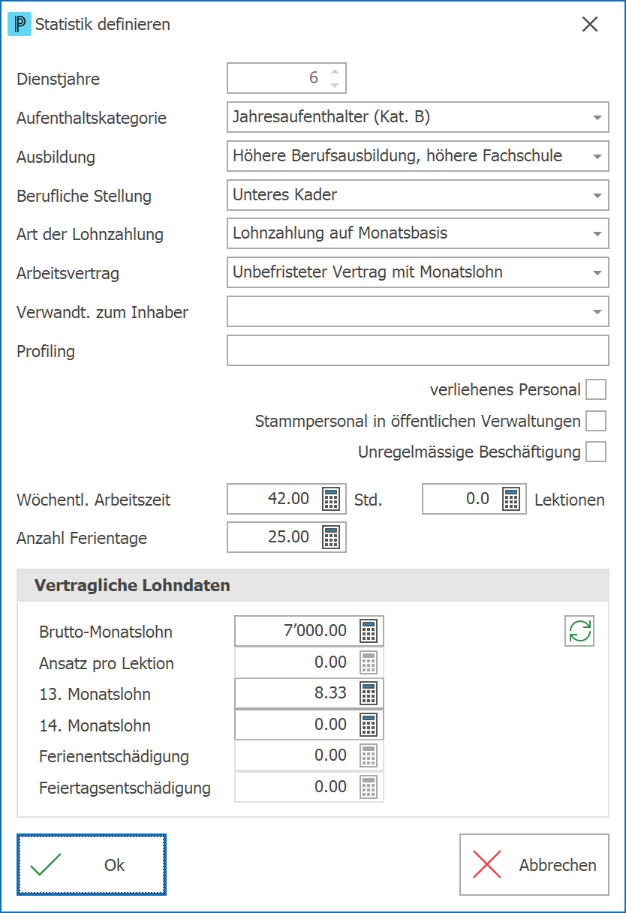The width and height of the screenshot is (626, 913).
Task: Click the green refresh Lohndaten icon
Action: point(579,631)
